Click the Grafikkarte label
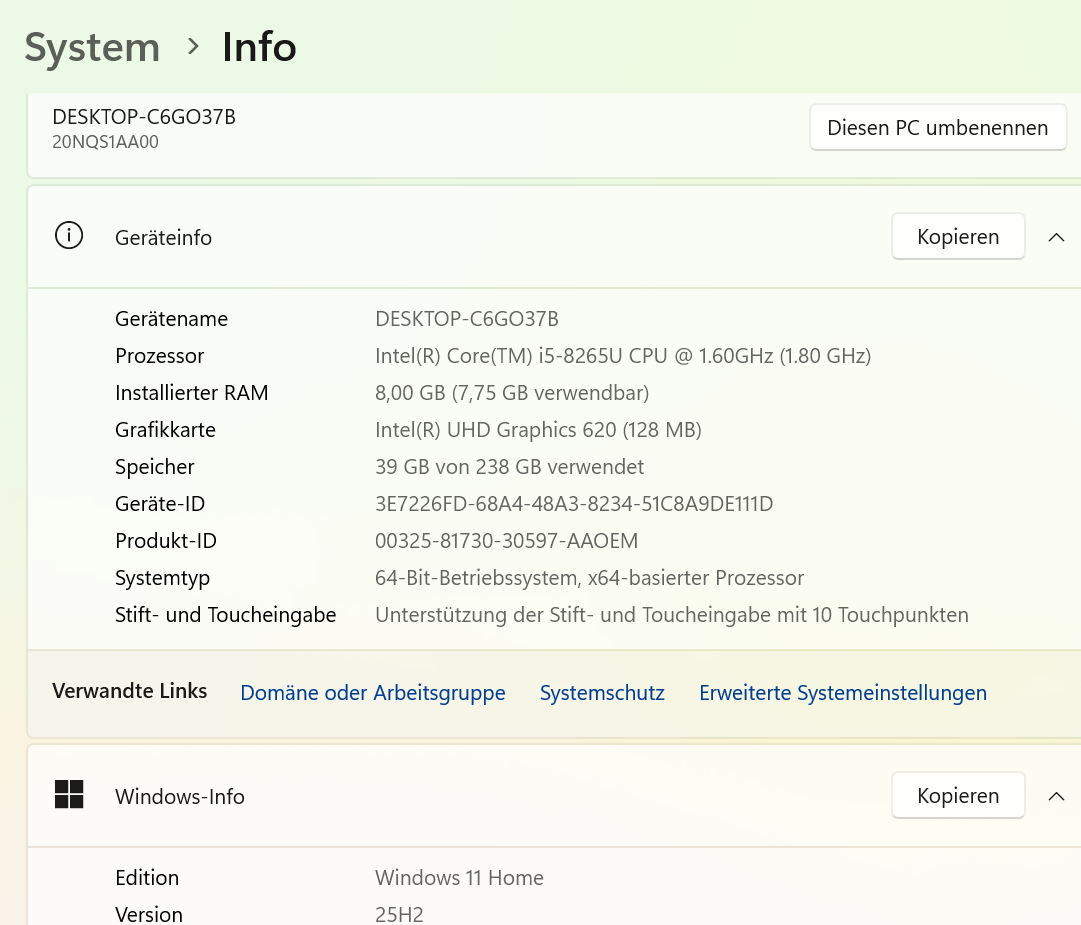This screenshot has width=1081, height=925. click(165, 429)
